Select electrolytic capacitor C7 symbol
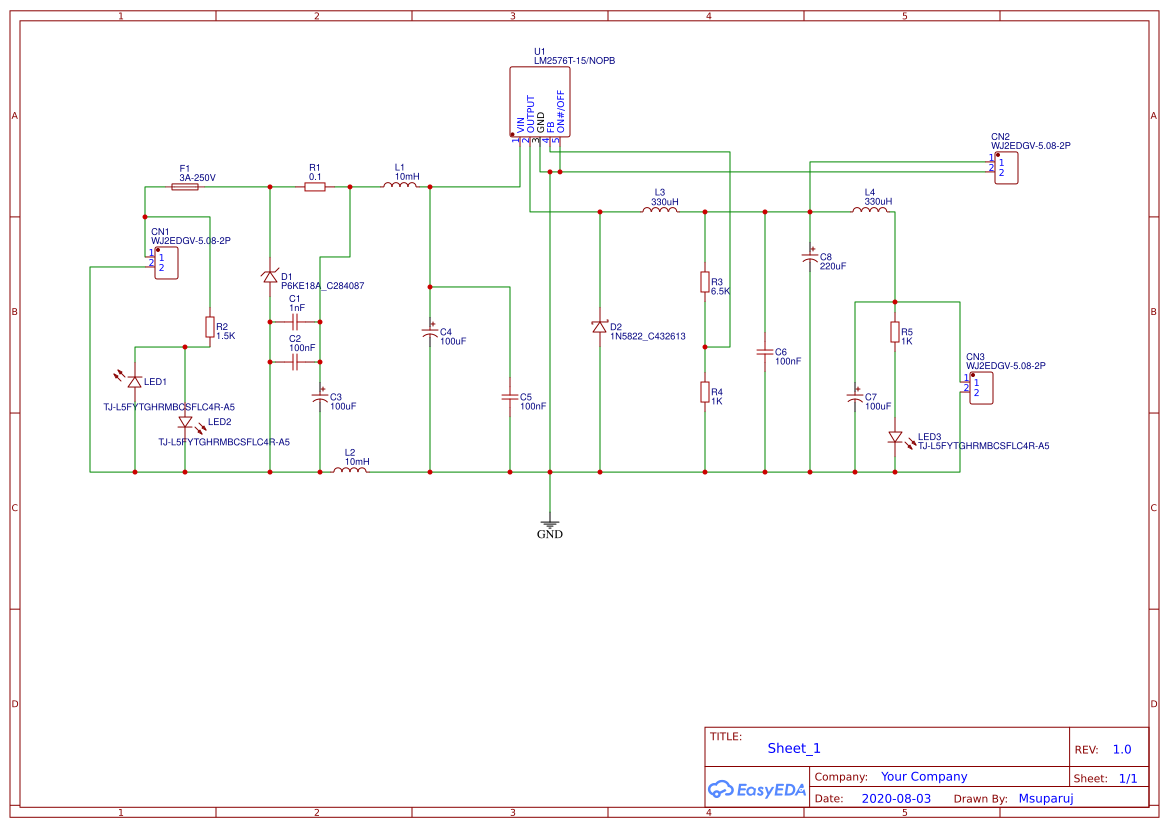The height and width of the screenshot is (828, 1169). point(855,397)
